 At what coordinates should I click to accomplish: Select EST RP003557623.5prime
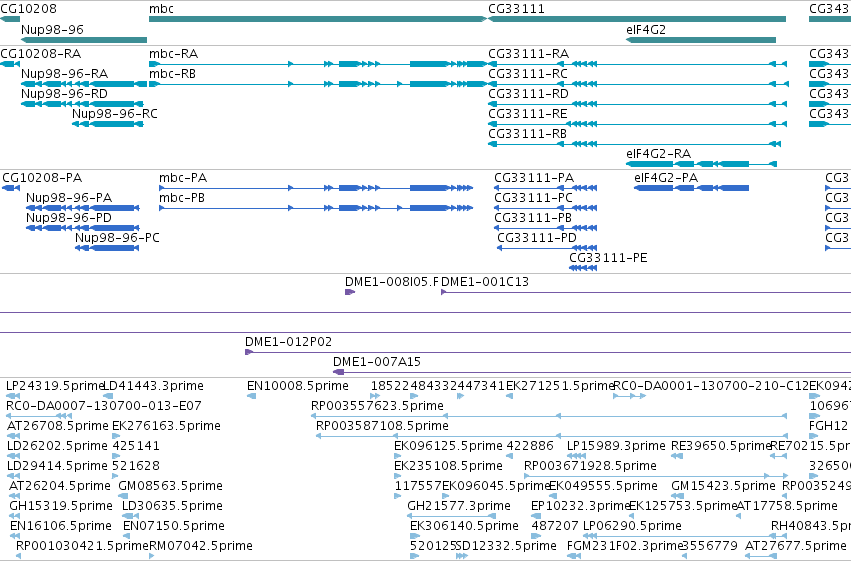(549, 417)
